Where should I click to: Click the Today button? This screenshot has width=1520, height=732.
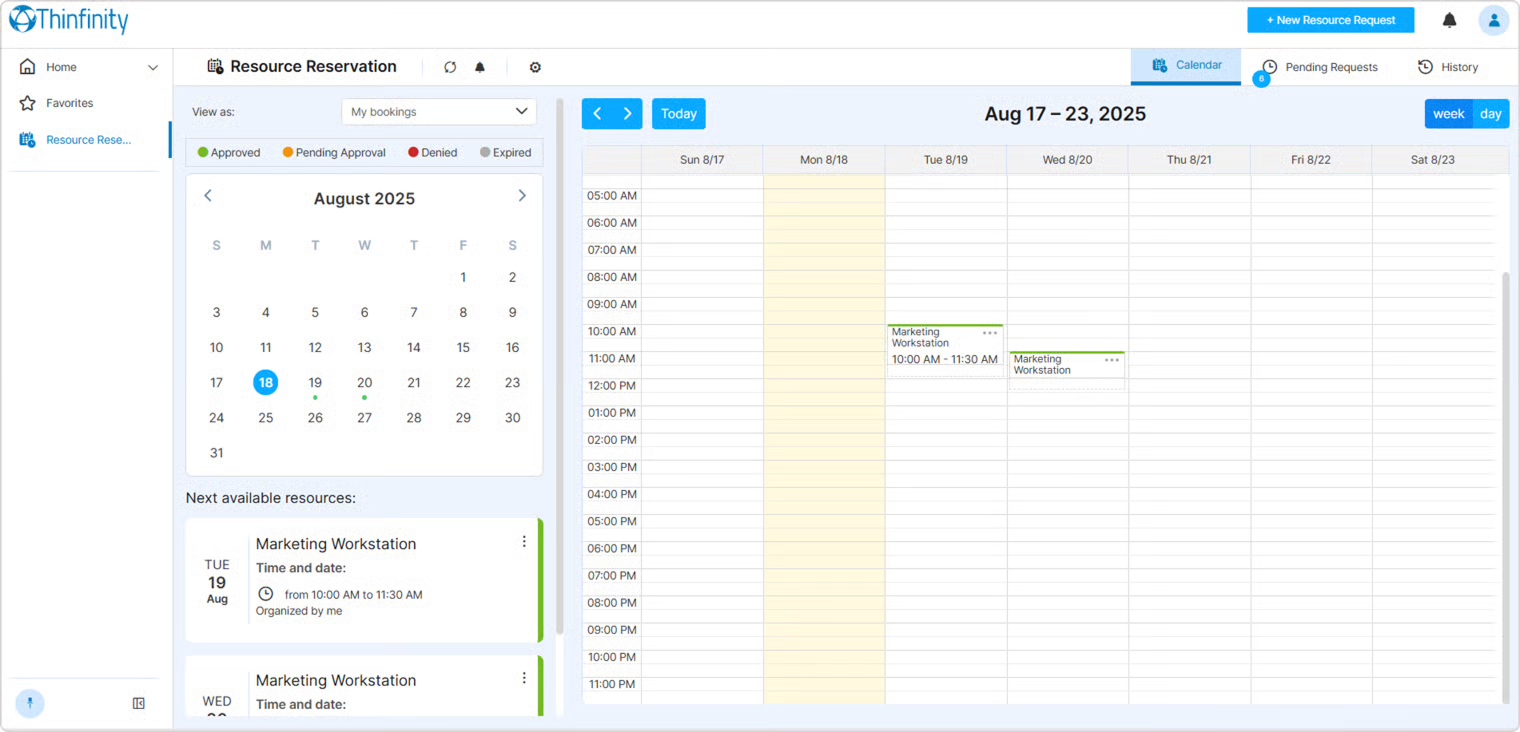click(x=679, y=114)
